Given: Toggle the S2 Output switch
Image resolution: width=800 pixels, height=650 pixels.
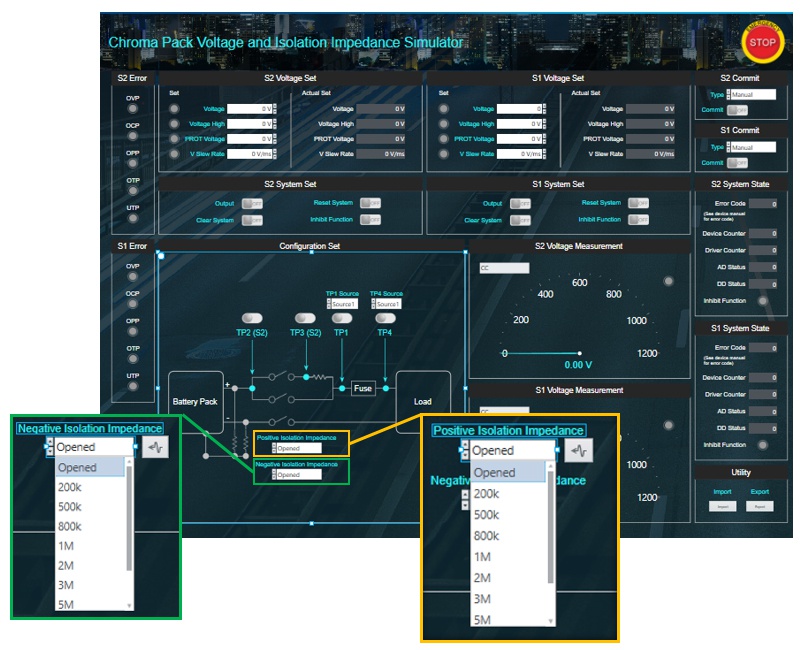Looking at the screenshot, I should [x=251, y=203].
